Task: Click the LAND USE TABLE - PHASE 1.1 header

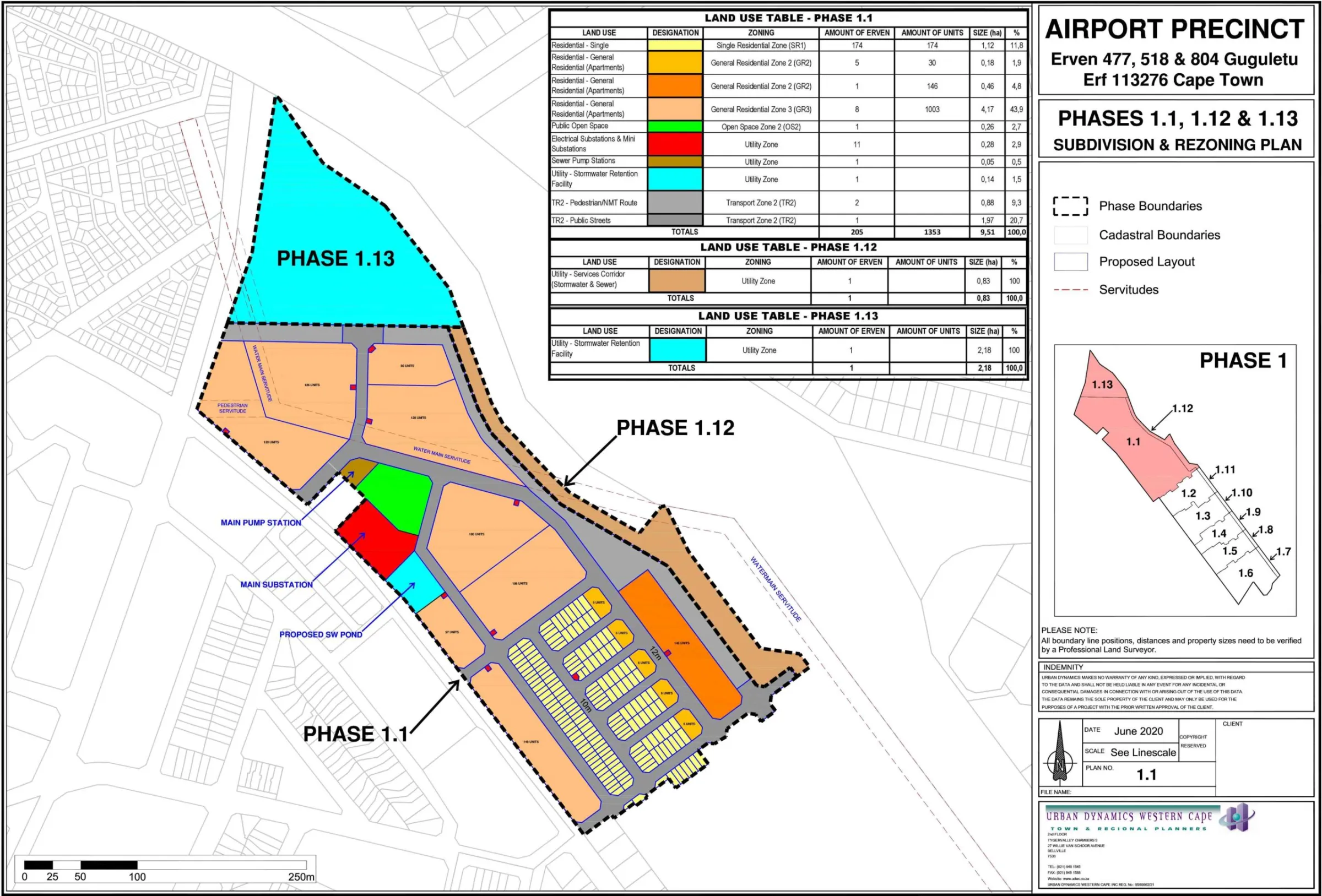Action: point(788,18)
